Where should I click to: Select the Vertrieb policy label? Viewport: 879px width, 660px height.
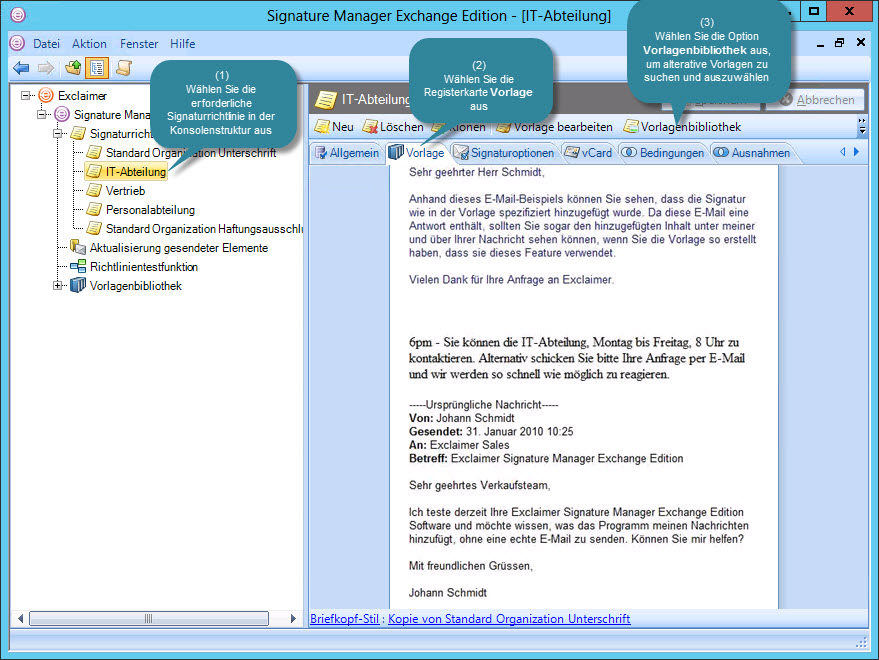126,191
